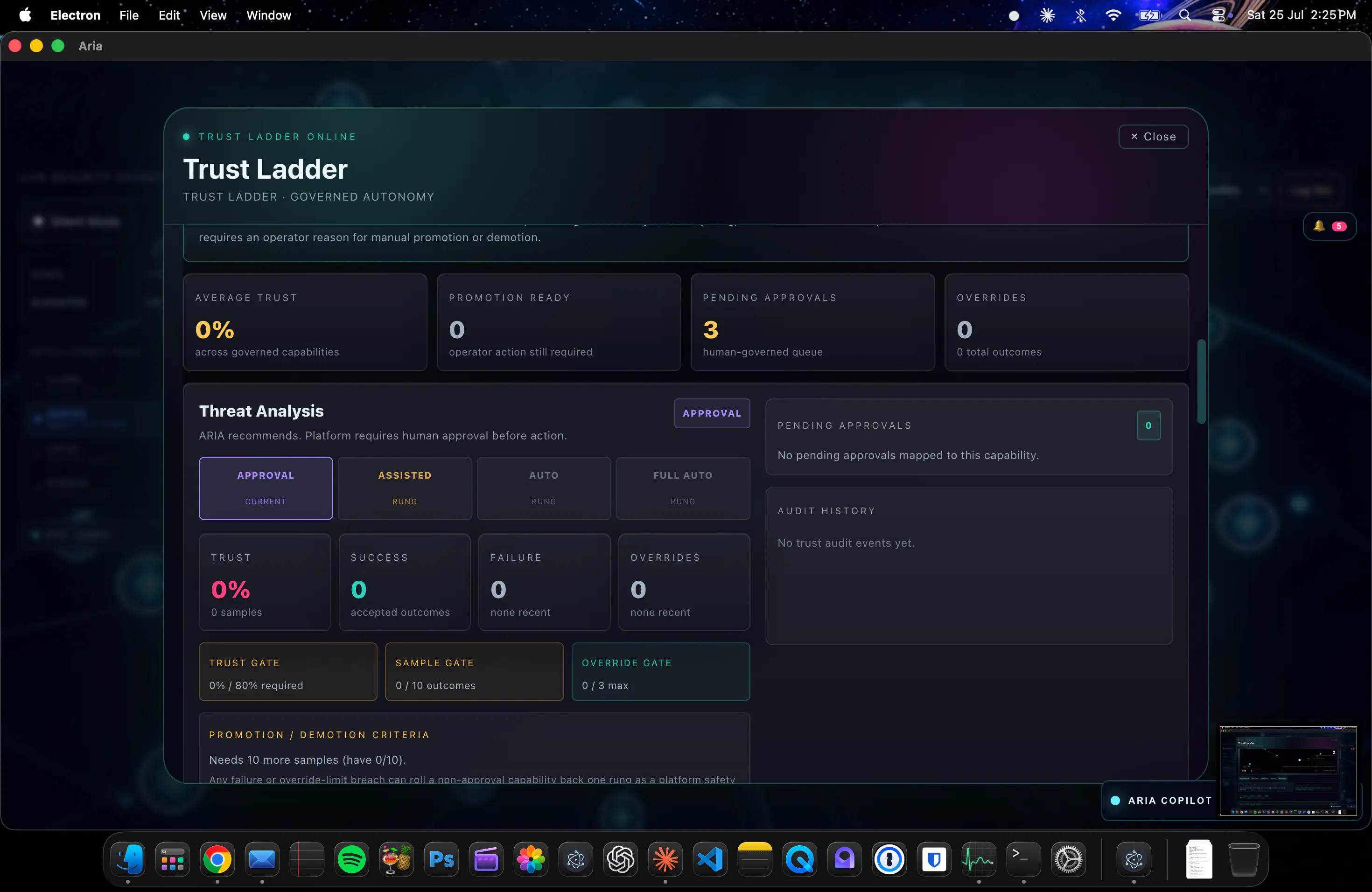
Task: Open System Settings gear in dock
Action: (1068, 859)
